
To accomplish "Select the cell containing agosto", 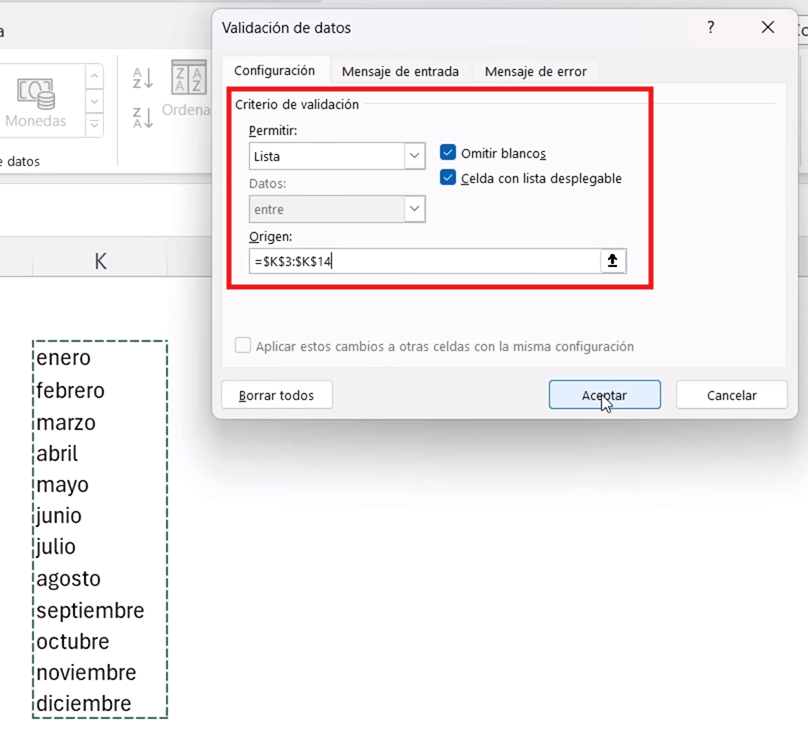I will point(100,578).
